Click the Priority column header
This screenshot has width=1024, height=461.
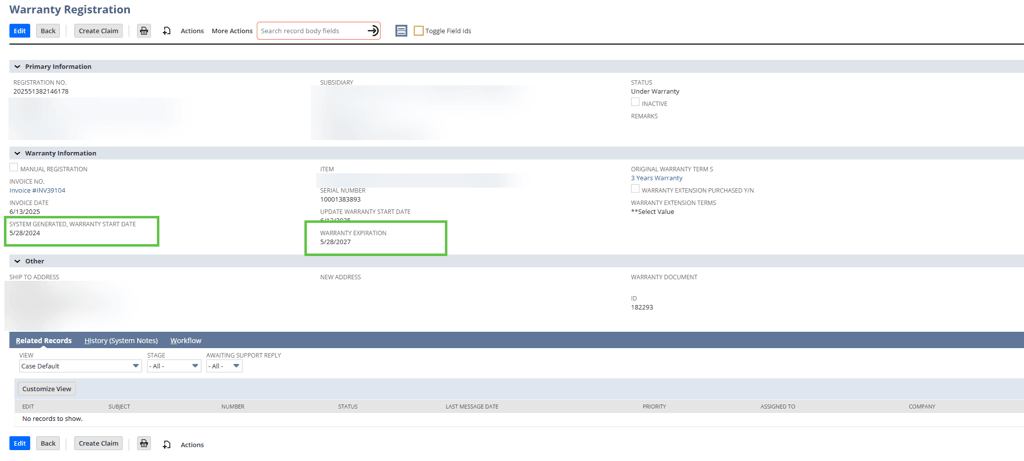coord(654,406)
